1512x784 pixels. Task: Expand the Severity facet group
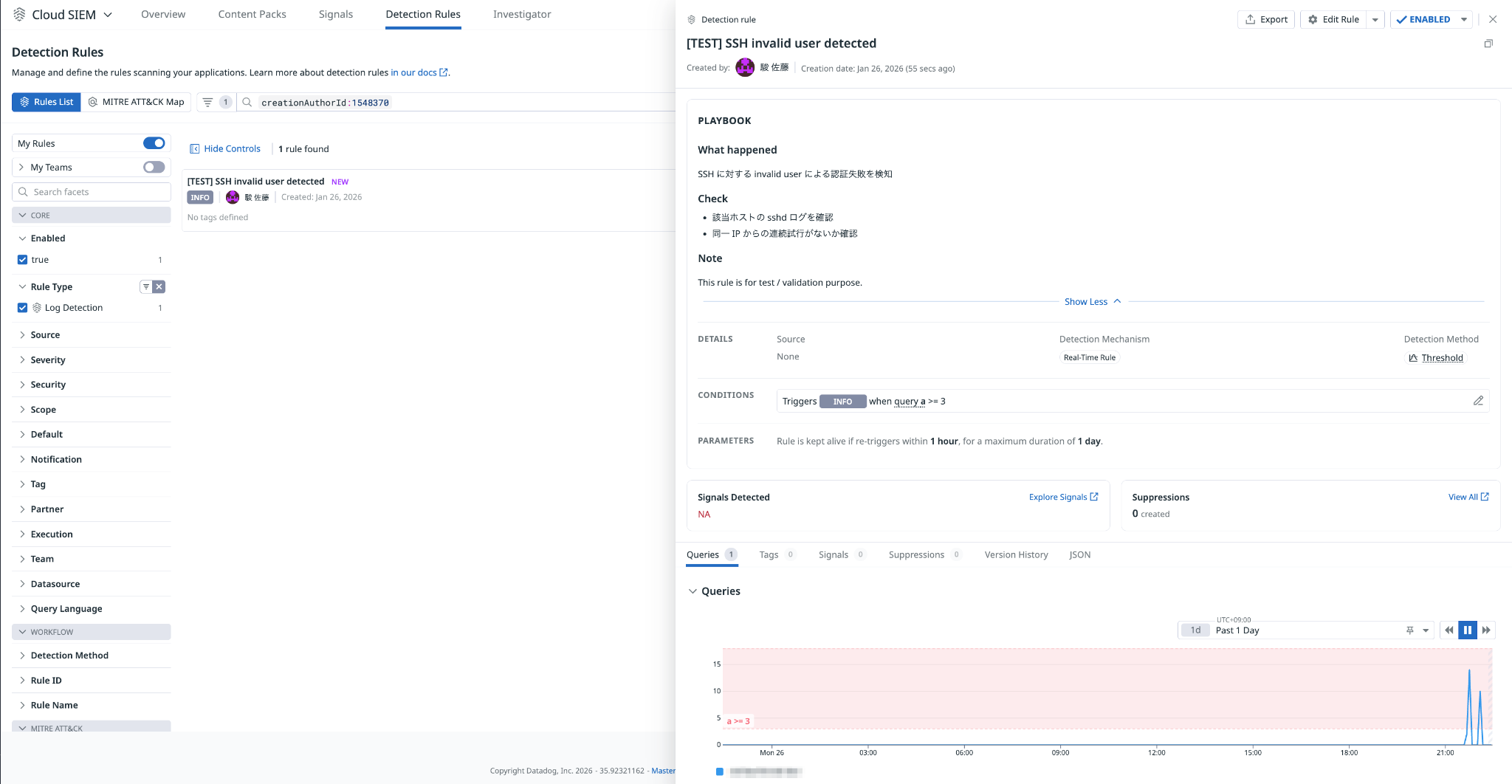coord(48,360)
